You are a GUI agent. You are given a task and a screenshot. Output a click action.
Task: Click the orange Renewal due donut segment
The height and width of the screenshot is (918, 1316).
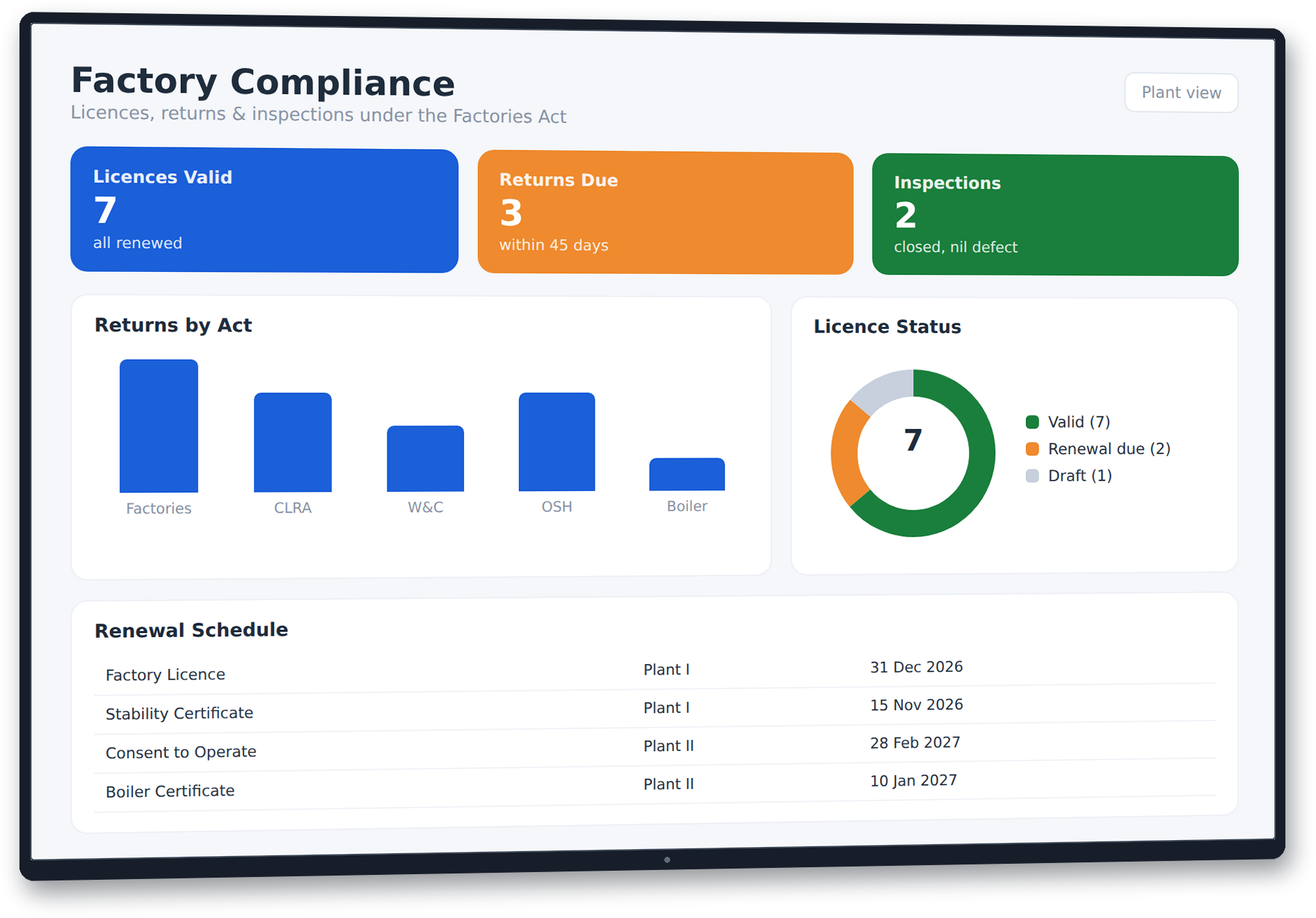coord(846,453)
